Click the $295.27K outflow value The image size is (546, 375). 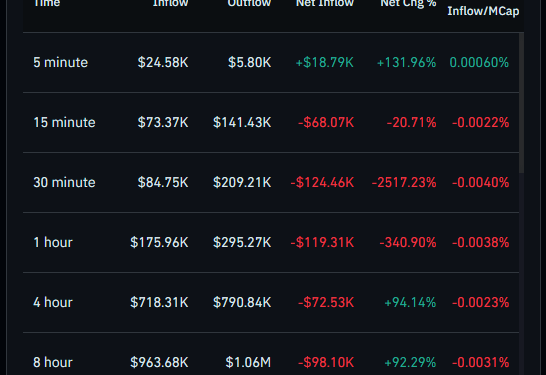tap(242, 242)
